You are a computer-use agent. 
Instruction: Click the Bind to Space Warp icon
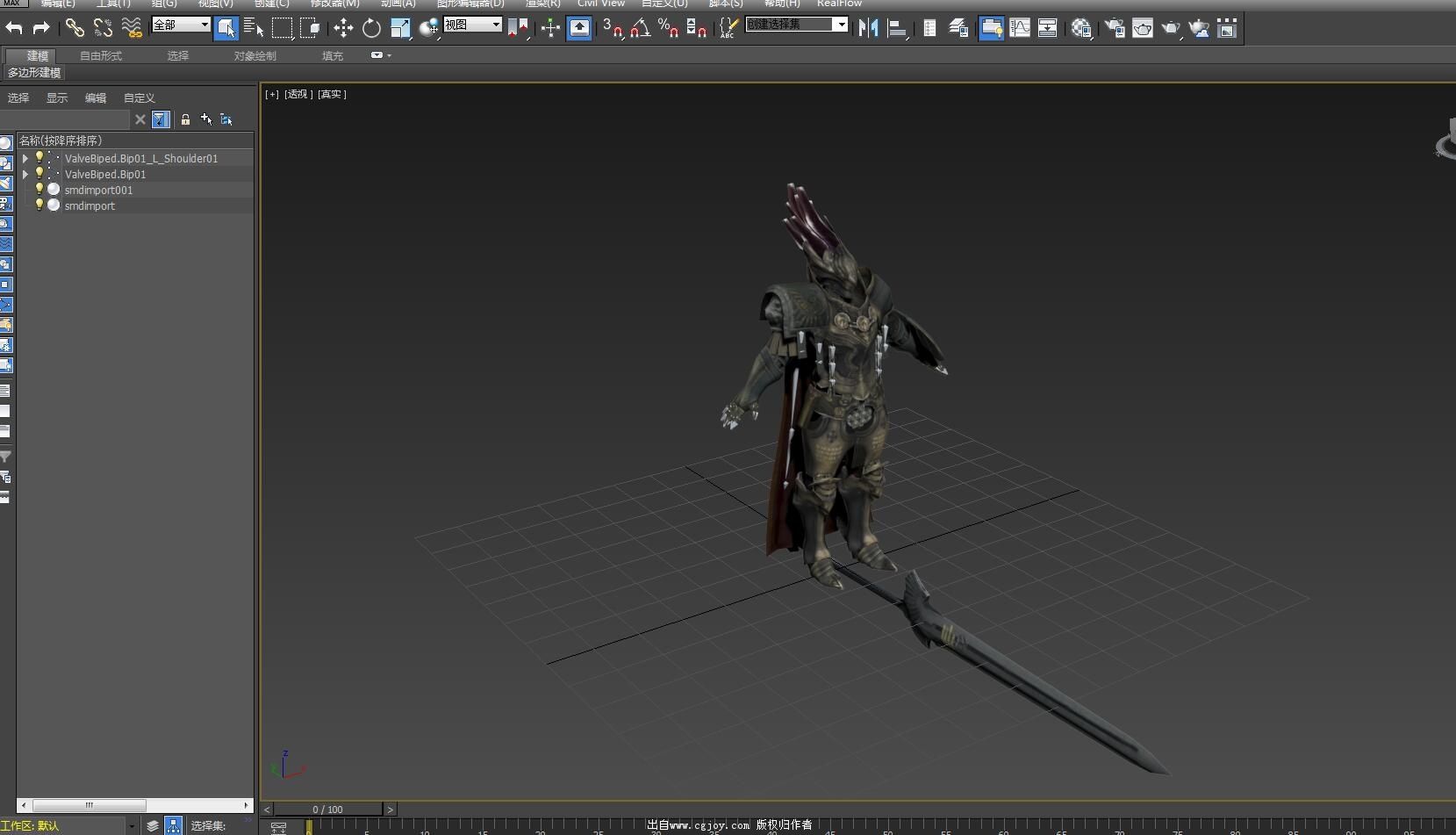point(132,28)
